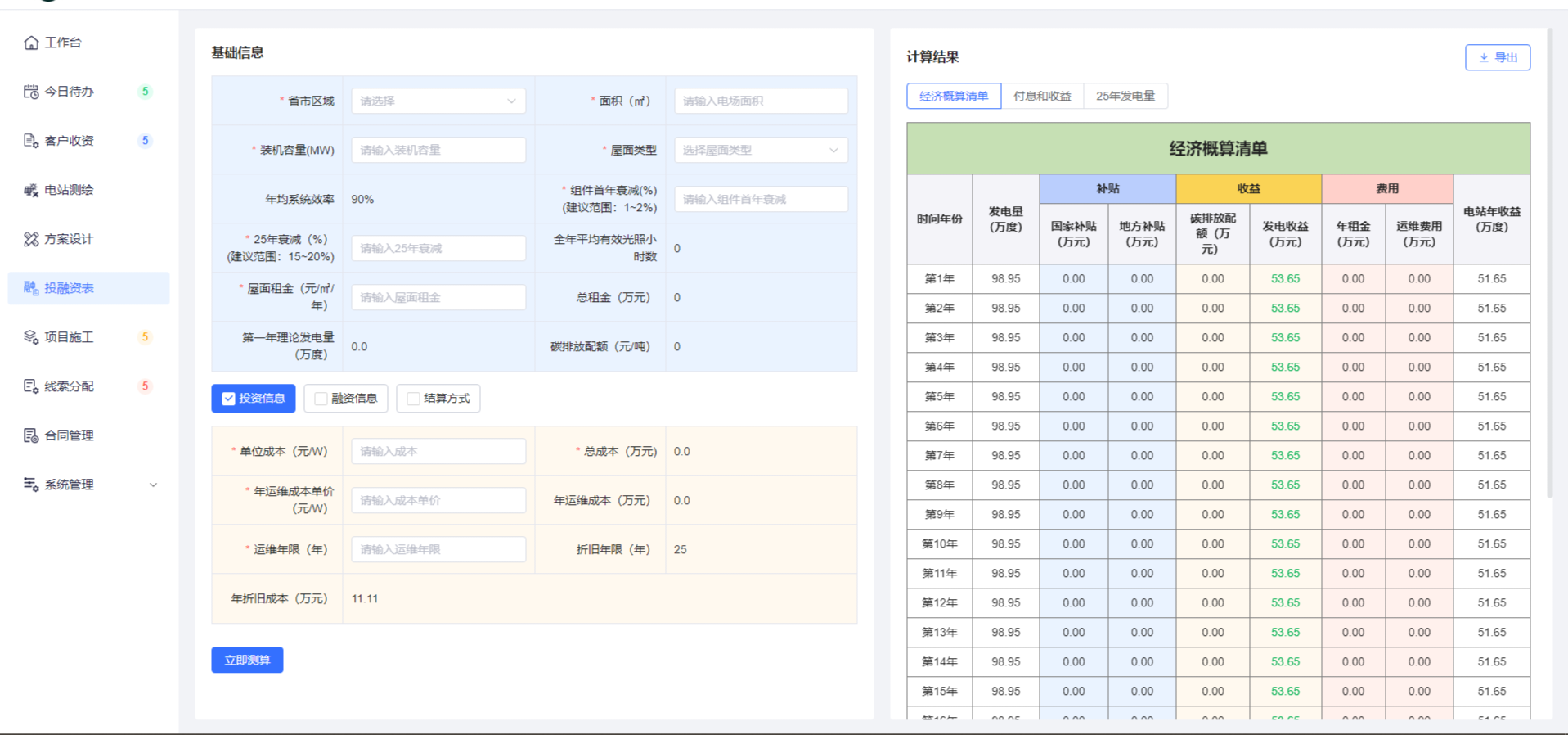Click the yellow badge on 项目施工
Viewport: 1568px width, 735px height.
click(145, 337)
